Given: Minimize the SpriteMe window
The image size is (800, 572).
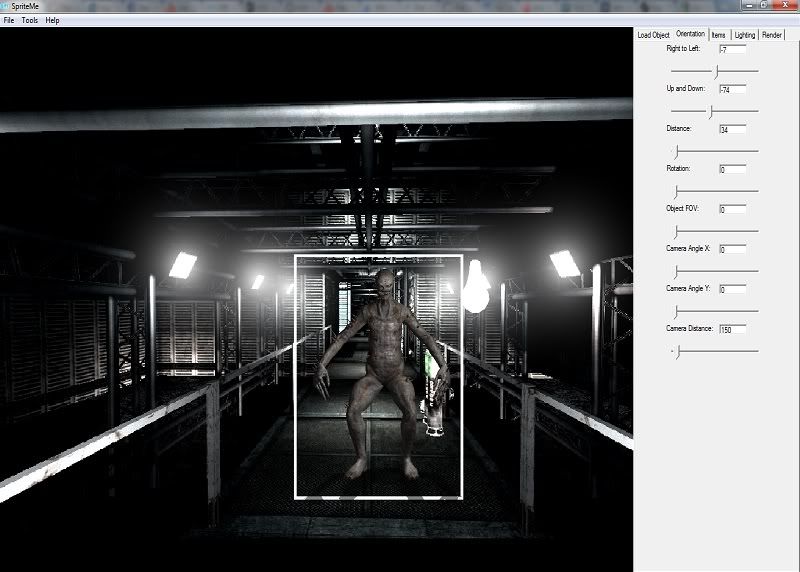Looking at the screenshot, I should [749, 5].
